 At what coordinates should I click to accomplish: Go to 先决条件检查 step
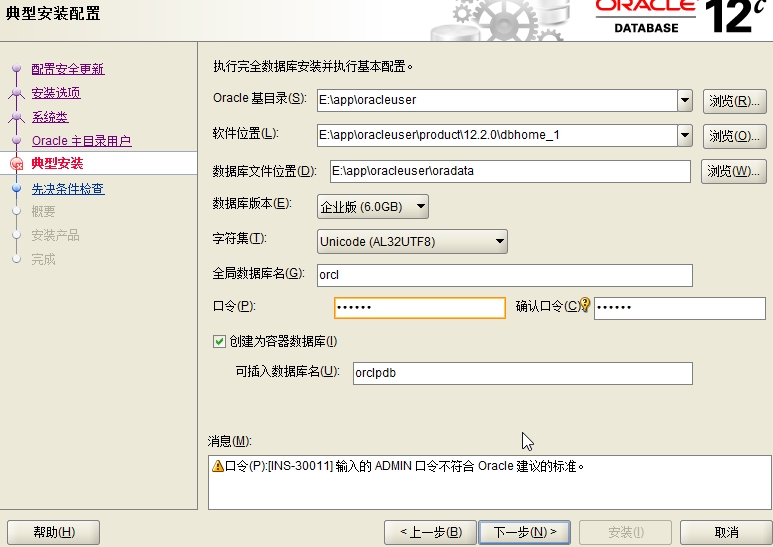[x=68, y=189]
